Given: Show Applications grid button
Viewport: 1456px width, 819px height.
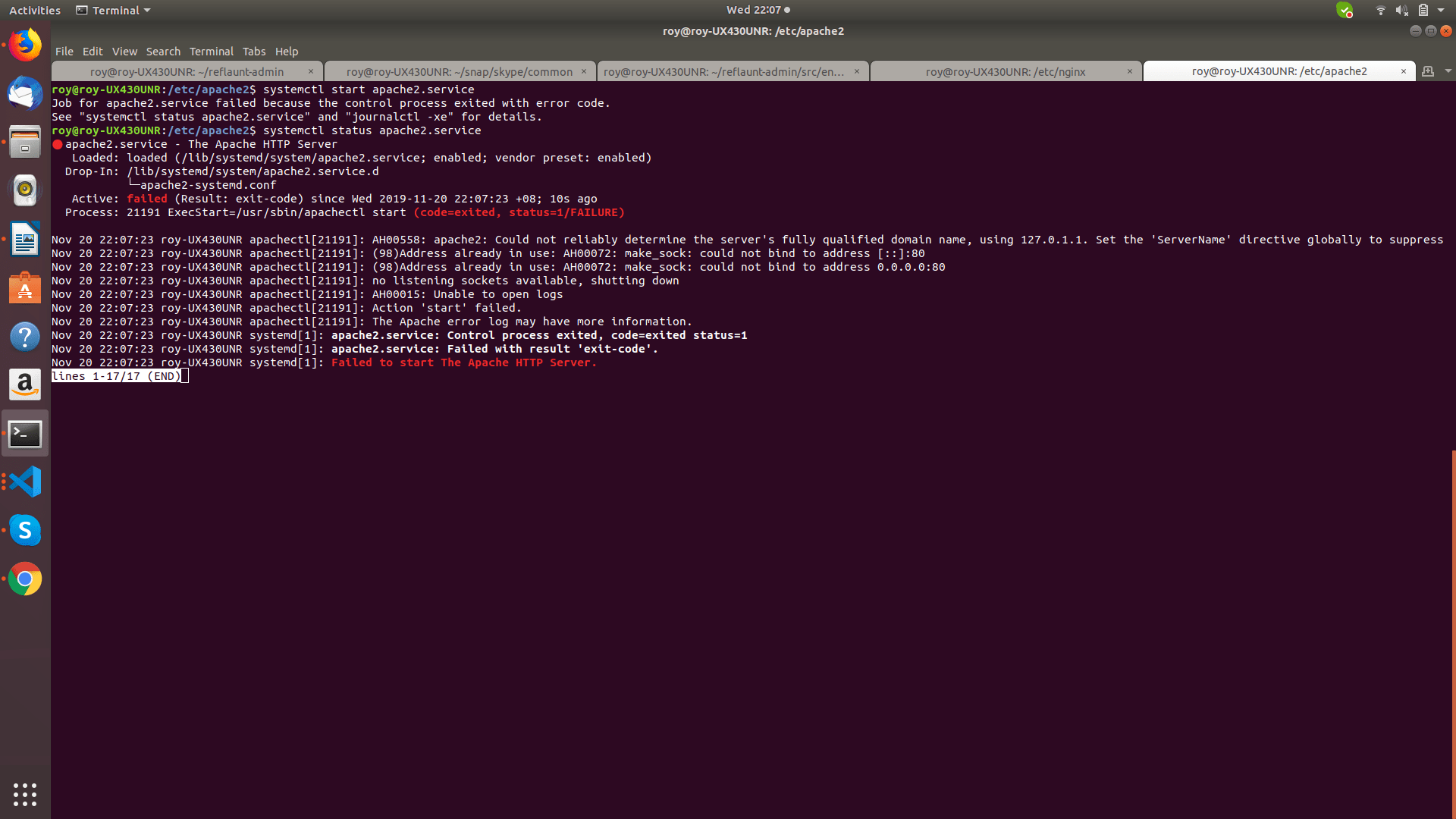Looking at the screenshot, I should point(25,794).
